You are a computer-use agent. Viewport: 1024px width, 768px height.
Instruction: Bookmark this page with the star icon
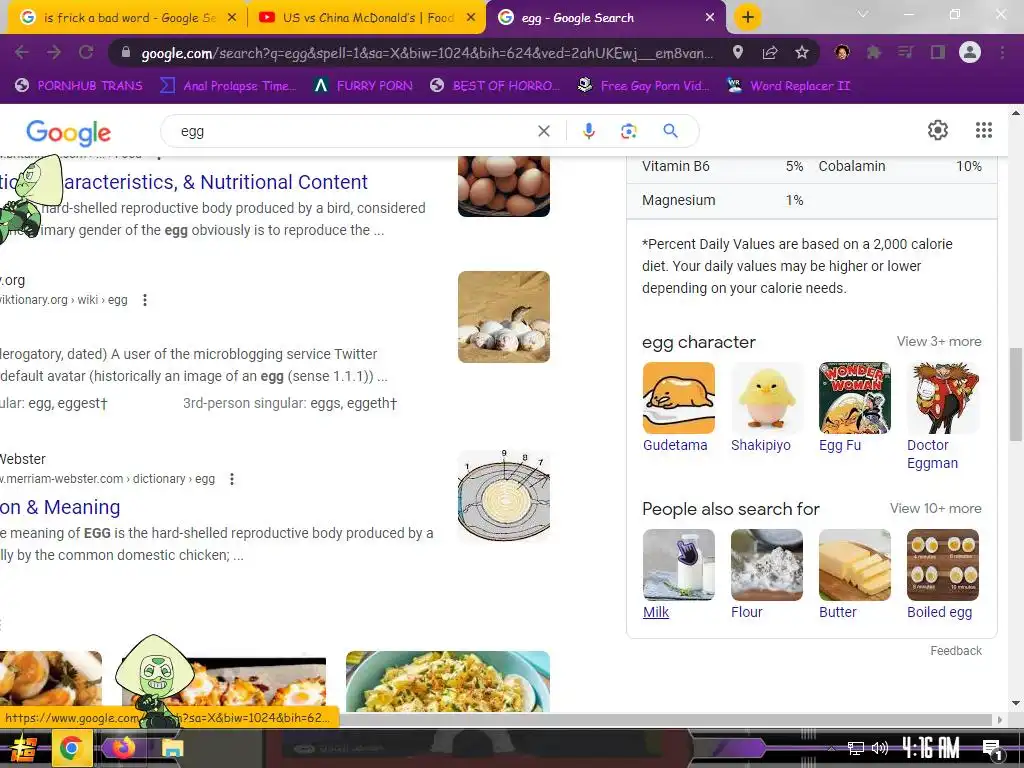pyautogui.click(x=802, y=52)
